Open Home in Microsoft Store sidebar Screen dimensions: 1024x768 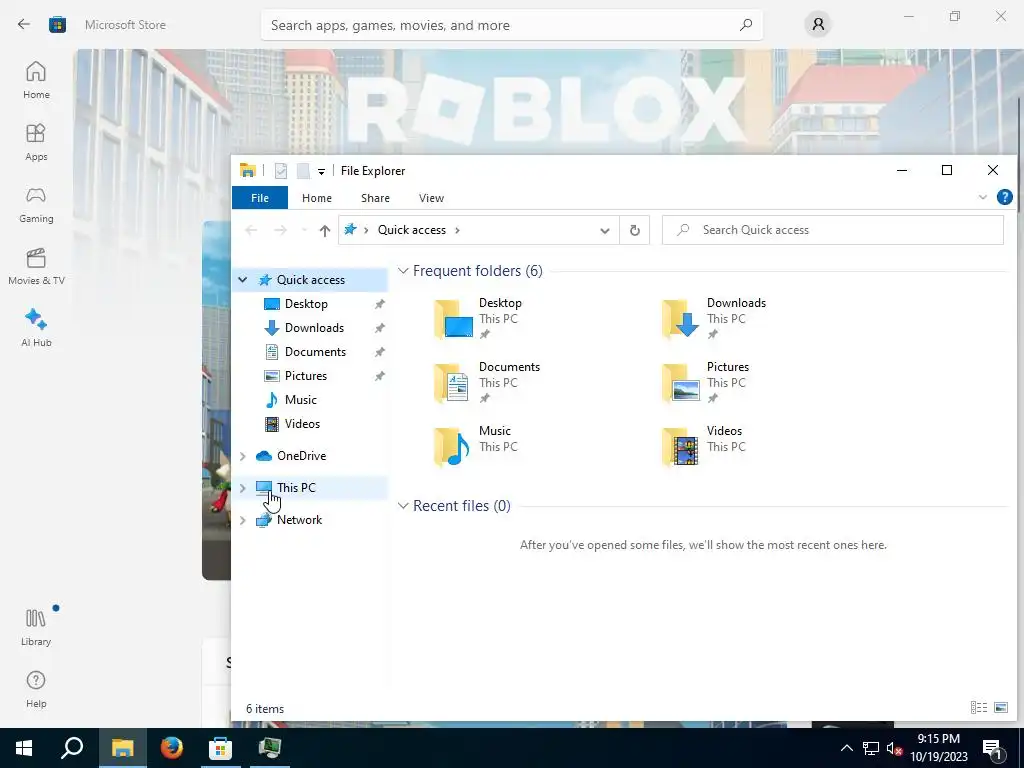[x=36, y=80]
